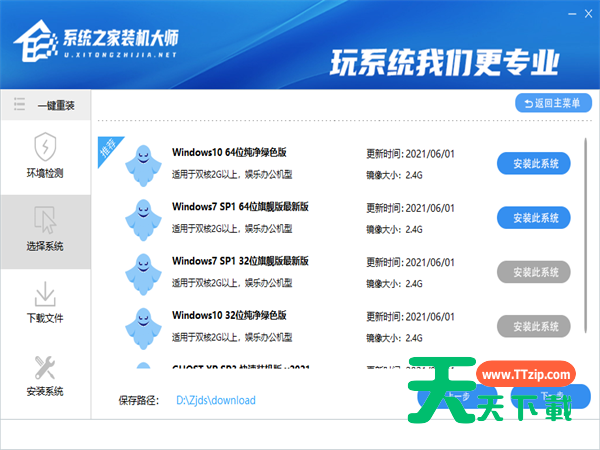This screenshot has width=600, height=450.
Task: Select Windows10 64位纯净绿色版 title text
Action: (229, 152)
